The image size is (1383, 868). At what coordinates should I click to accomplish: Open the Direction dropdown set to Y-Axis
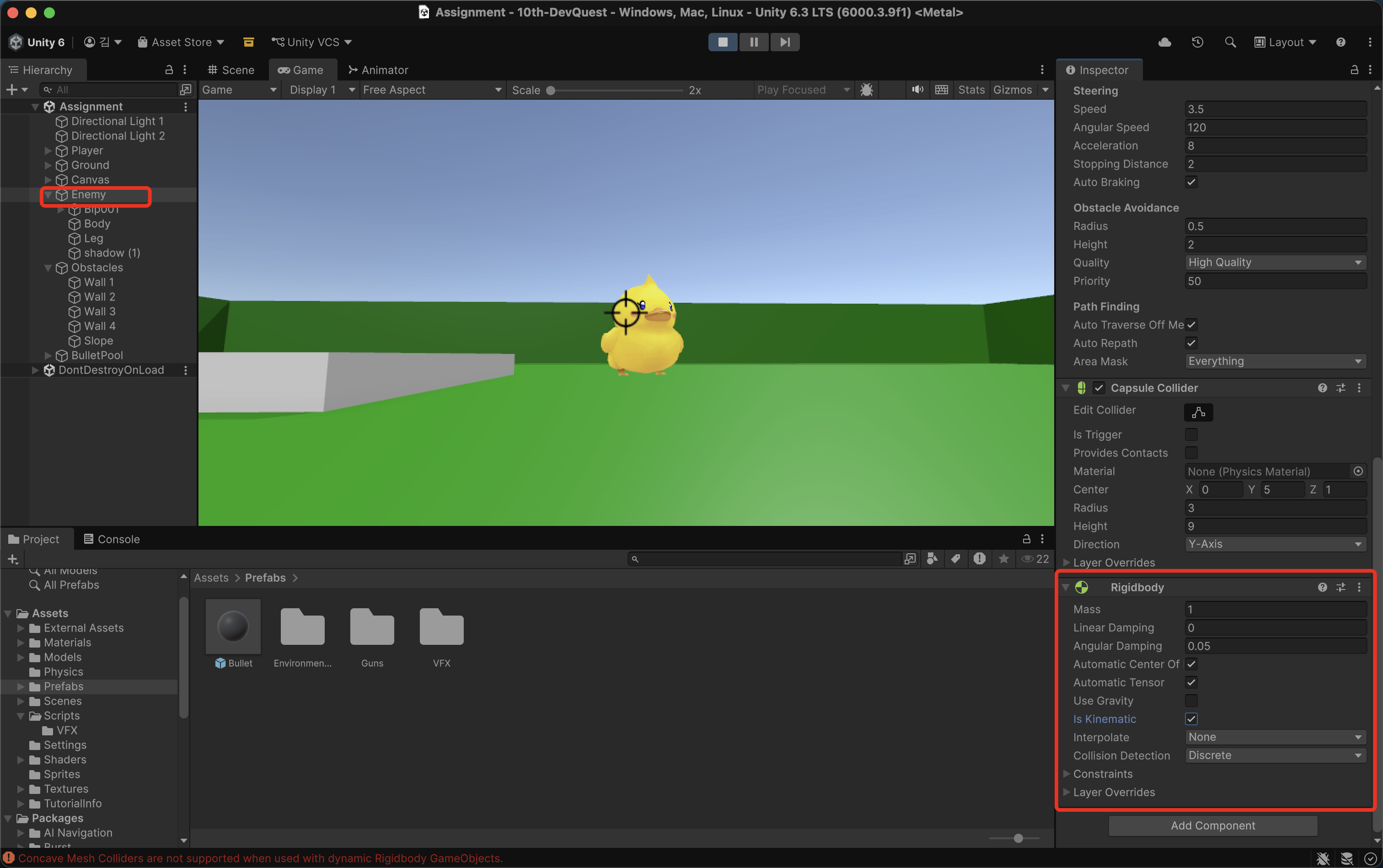1275,544
